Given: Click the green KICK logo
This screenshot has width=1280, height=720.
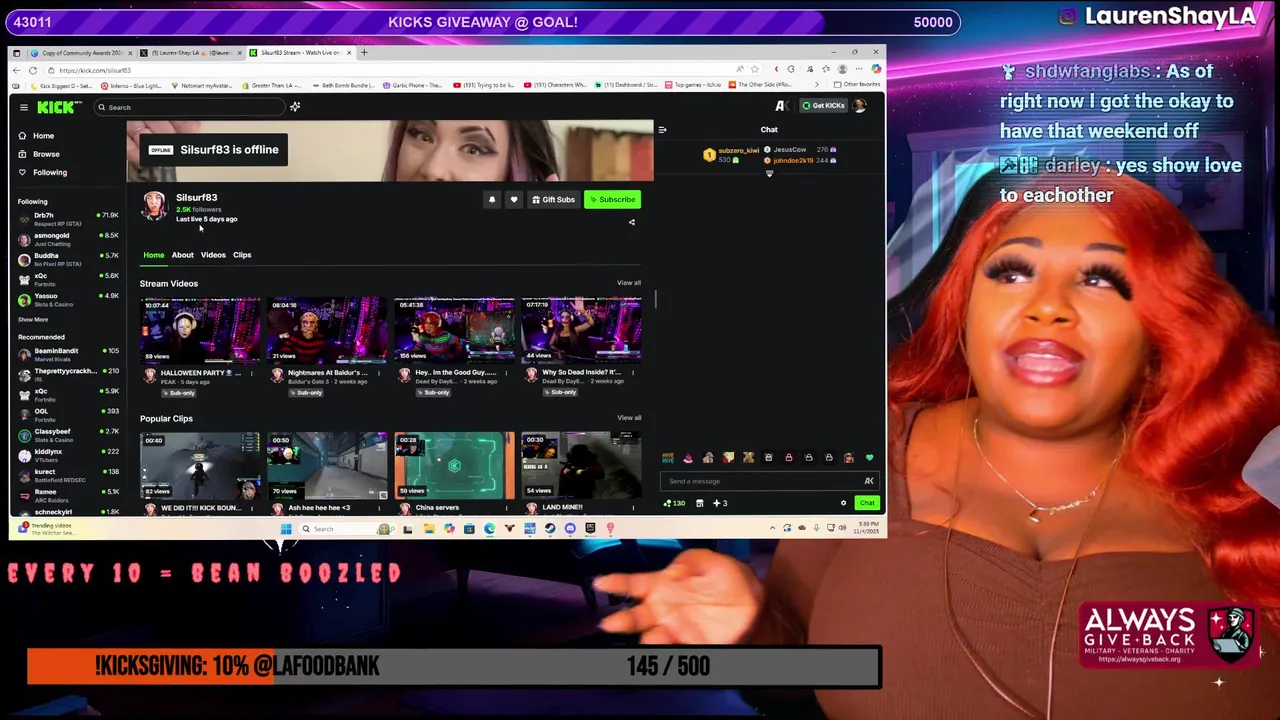Looking at the screenshot, I should [x=56, y=107].
